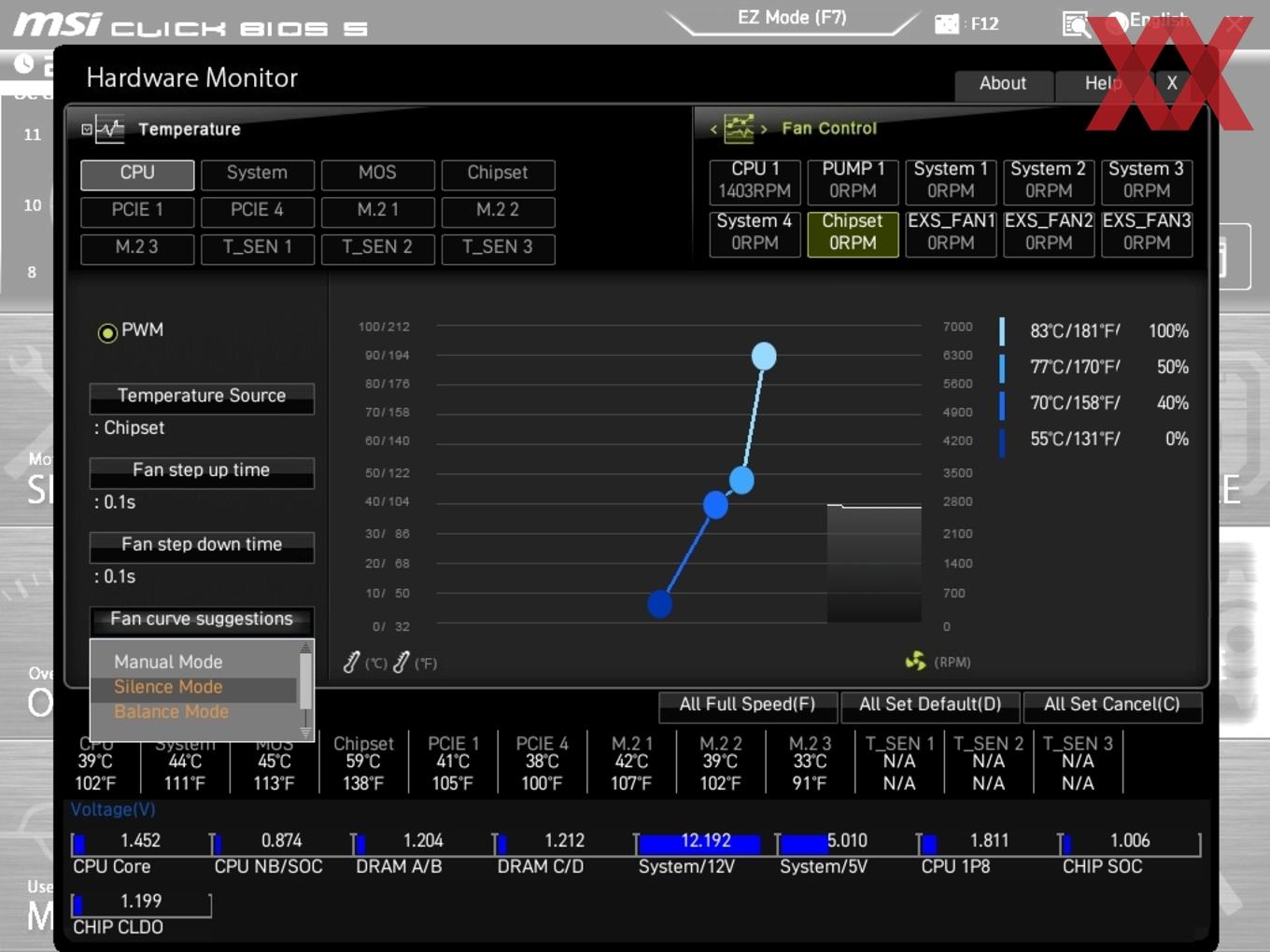The image size is (1270, 952).
Task: Select M.2 3 temperature sensor
Action: (137, 248)
